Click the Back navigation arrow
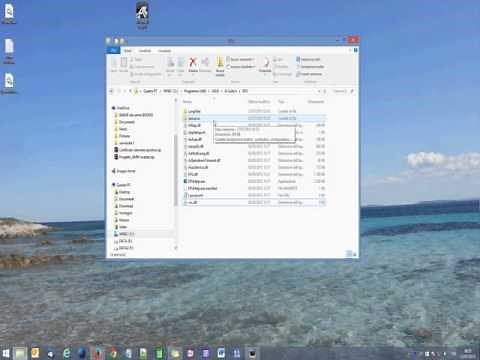Screen dimensions: 480x360 [x=112, y=91]
